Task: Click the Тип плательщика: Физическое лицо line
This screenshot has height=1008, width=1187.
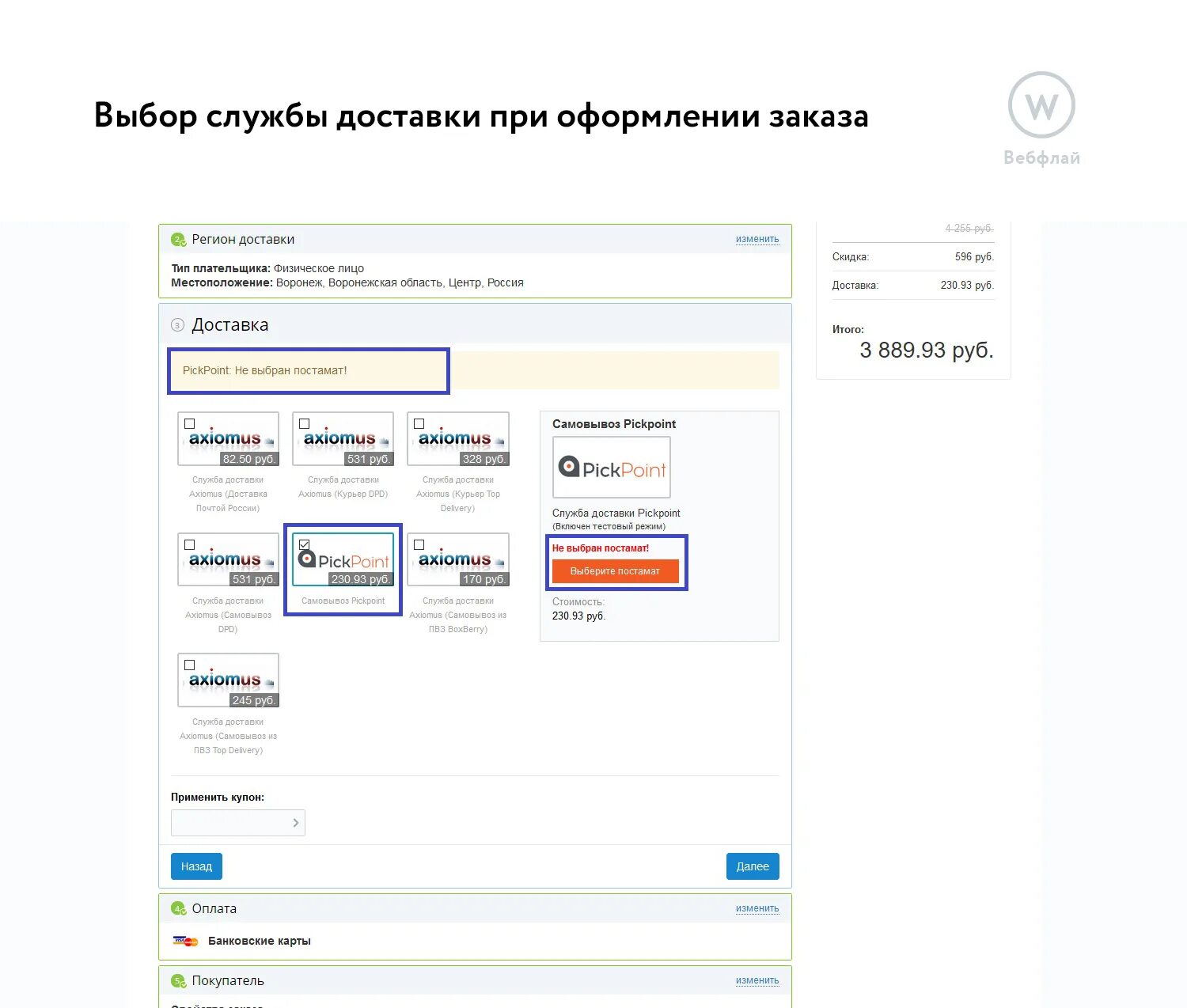Action: (x=267, y=268)
